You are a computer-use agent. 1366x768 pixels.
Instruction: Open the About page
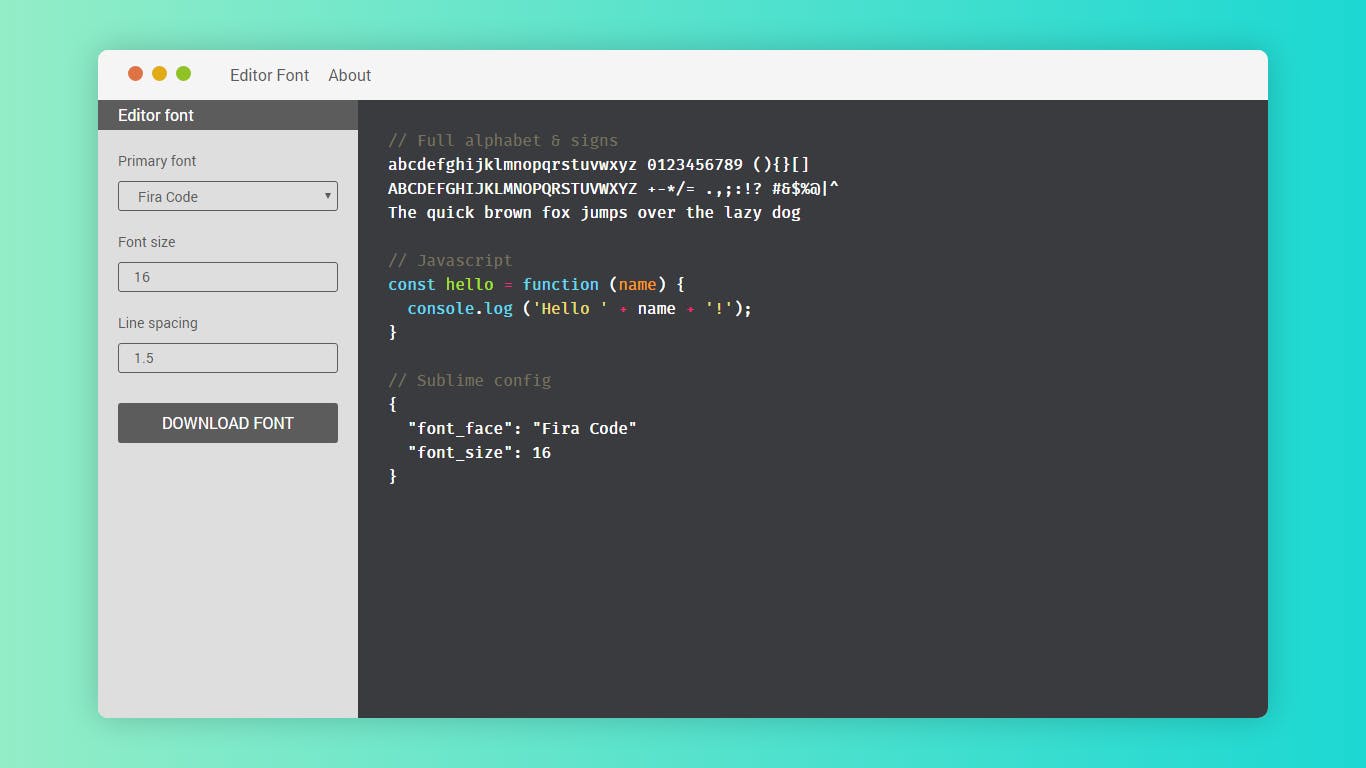(x=349, y=75)
